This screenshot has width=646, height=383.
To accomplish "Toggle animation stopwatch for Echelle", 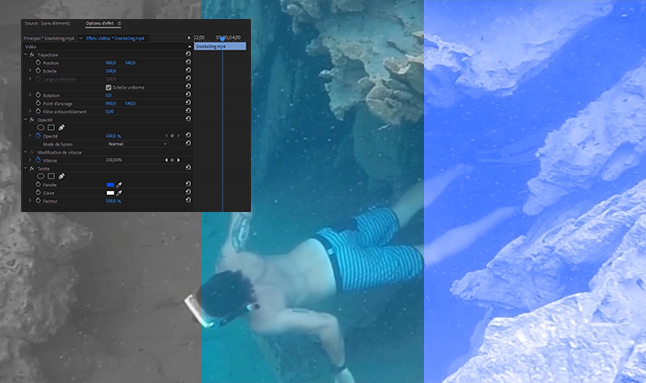I will (x=38, y=71).
